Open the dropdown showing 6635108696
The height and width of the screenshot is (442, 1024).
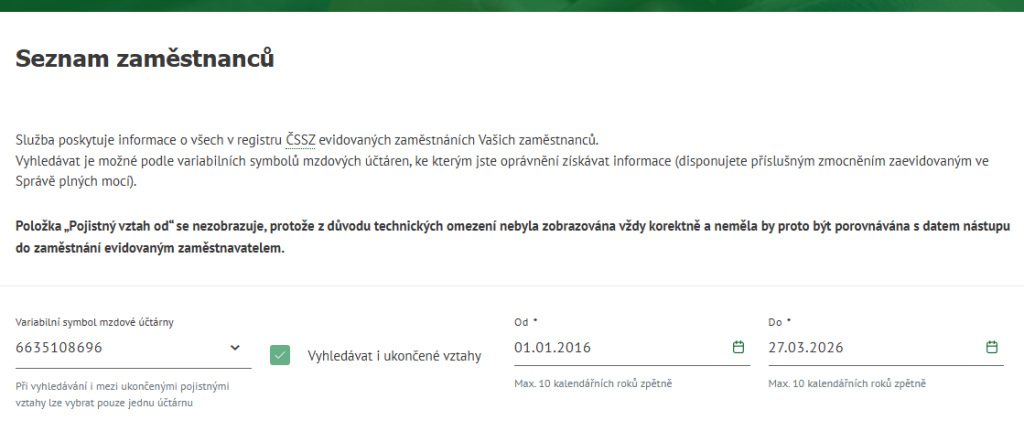(x=120, y=348)
